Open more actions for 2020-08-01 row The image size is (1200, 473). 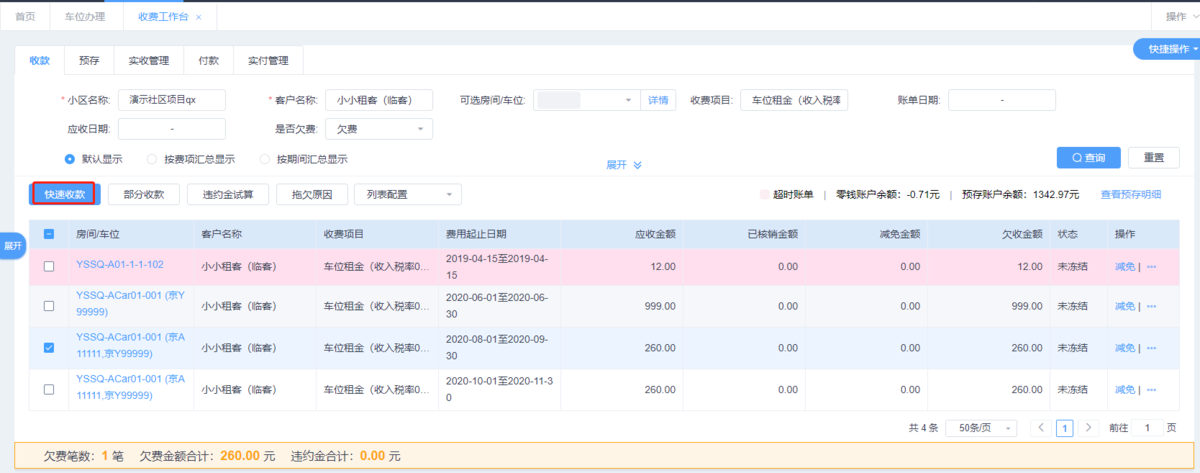coord(1151,348)
